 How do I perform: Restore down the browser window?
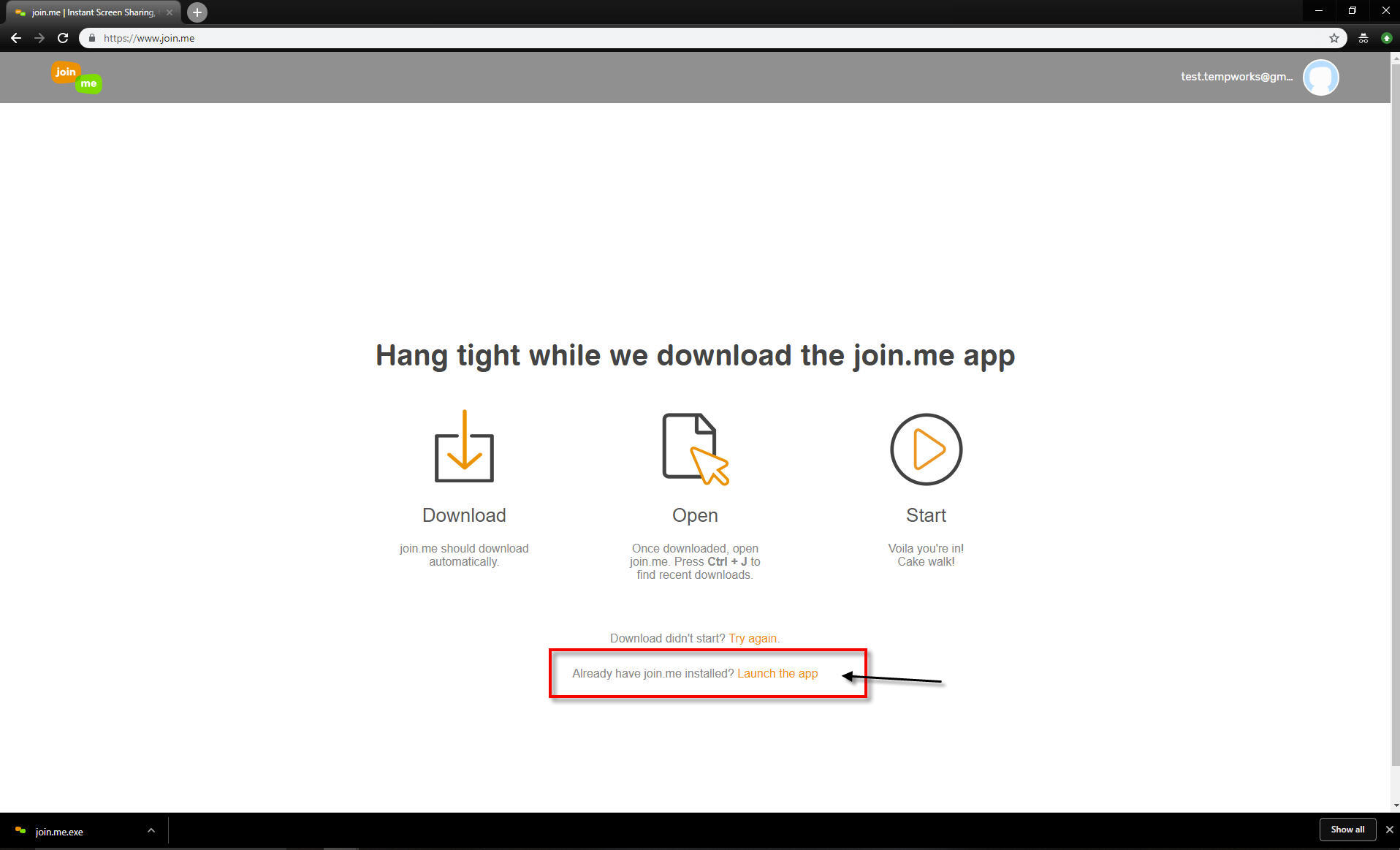(1353, 11)
